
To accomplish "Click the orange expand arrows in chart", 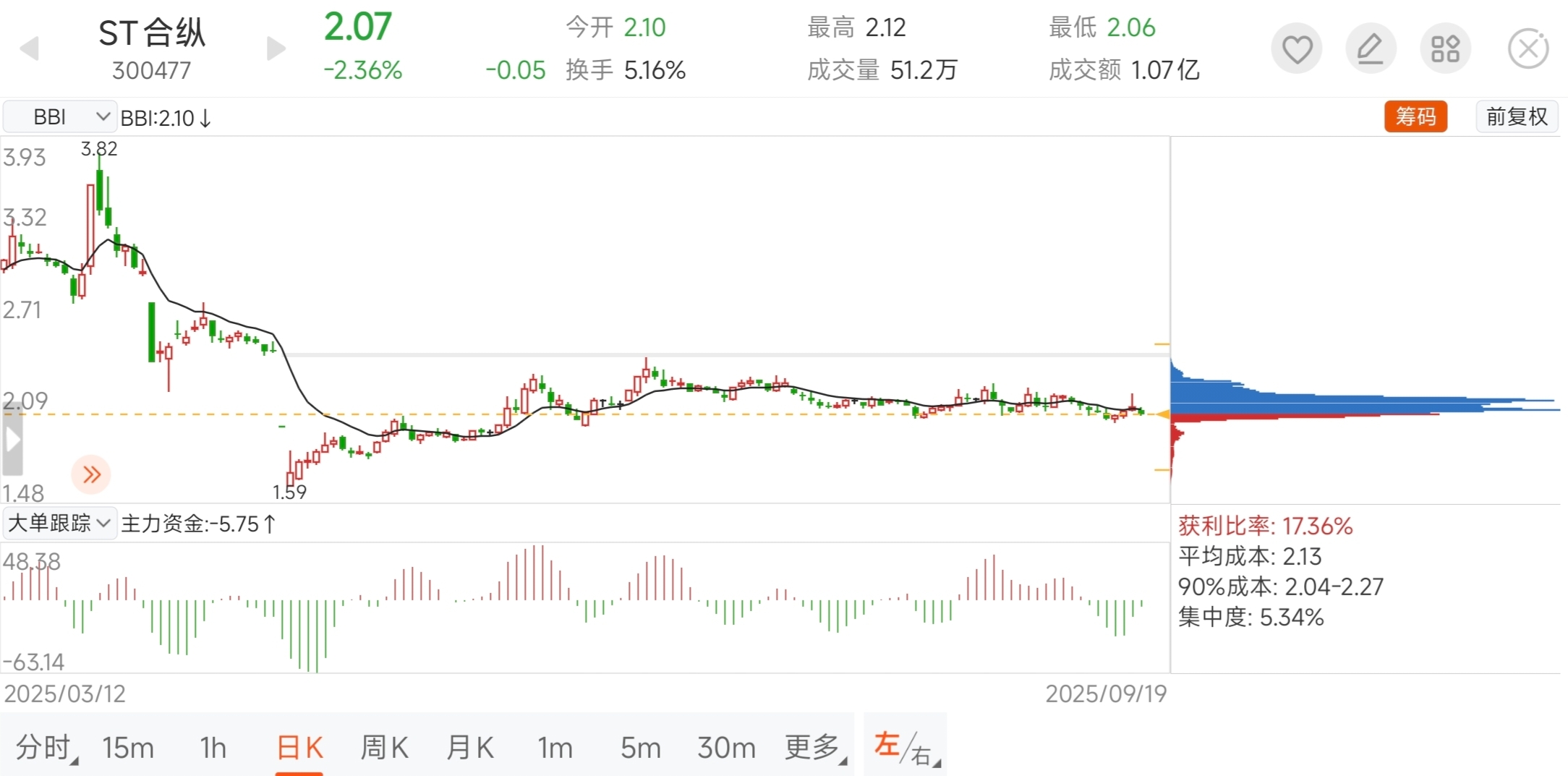I will (x=91, y=474).
